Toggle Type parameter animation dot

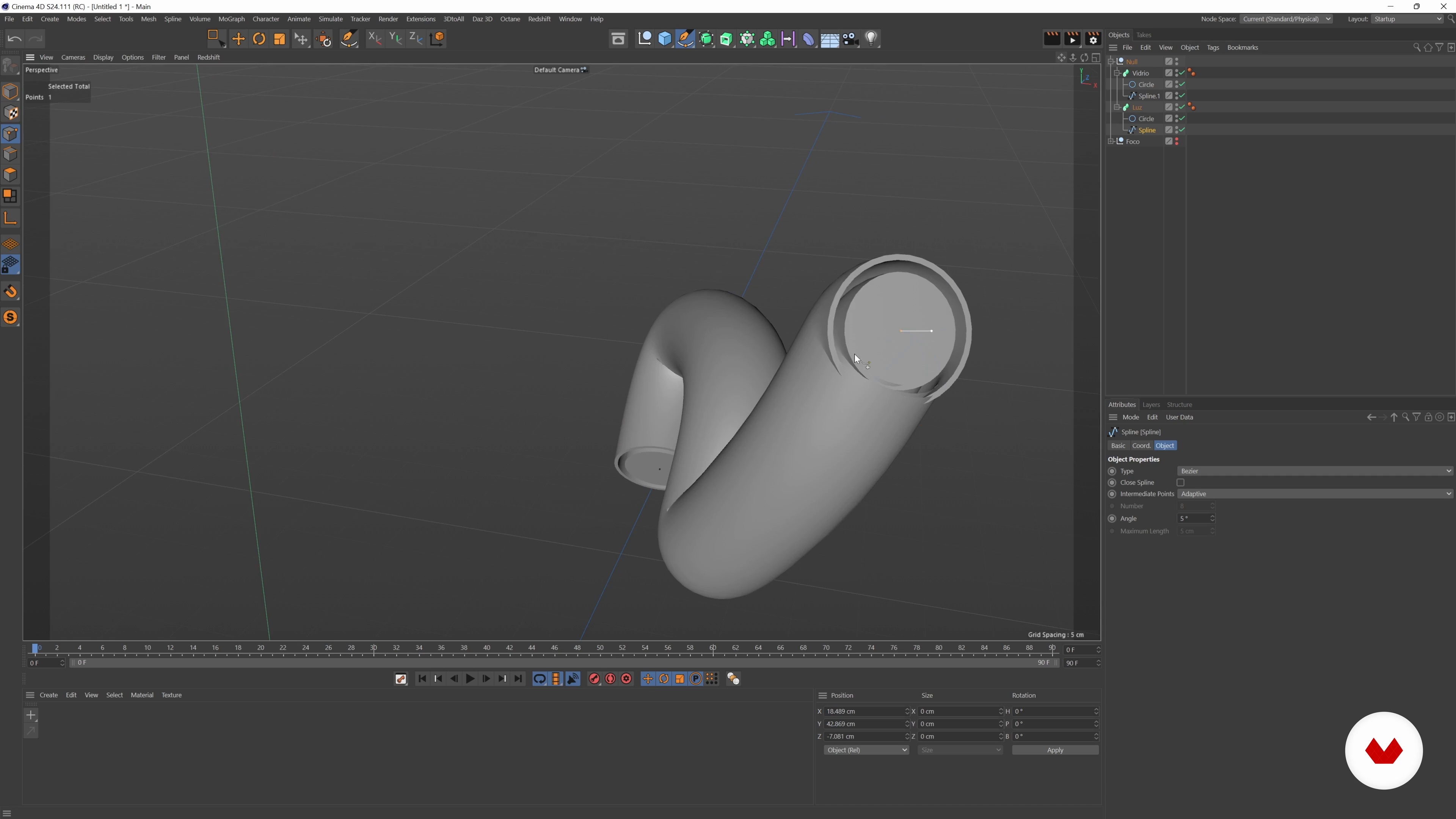[1112, 471]
